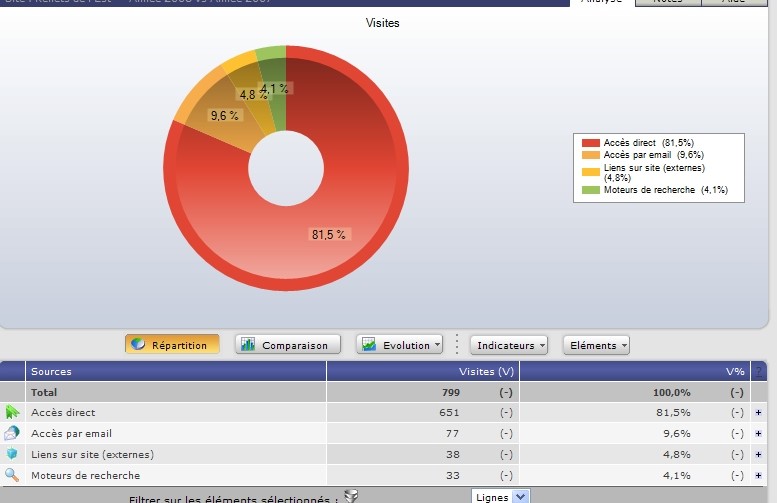Sort by the Sources column header
This screenshot has width=777, height=503.
click(x=52, y=372)
